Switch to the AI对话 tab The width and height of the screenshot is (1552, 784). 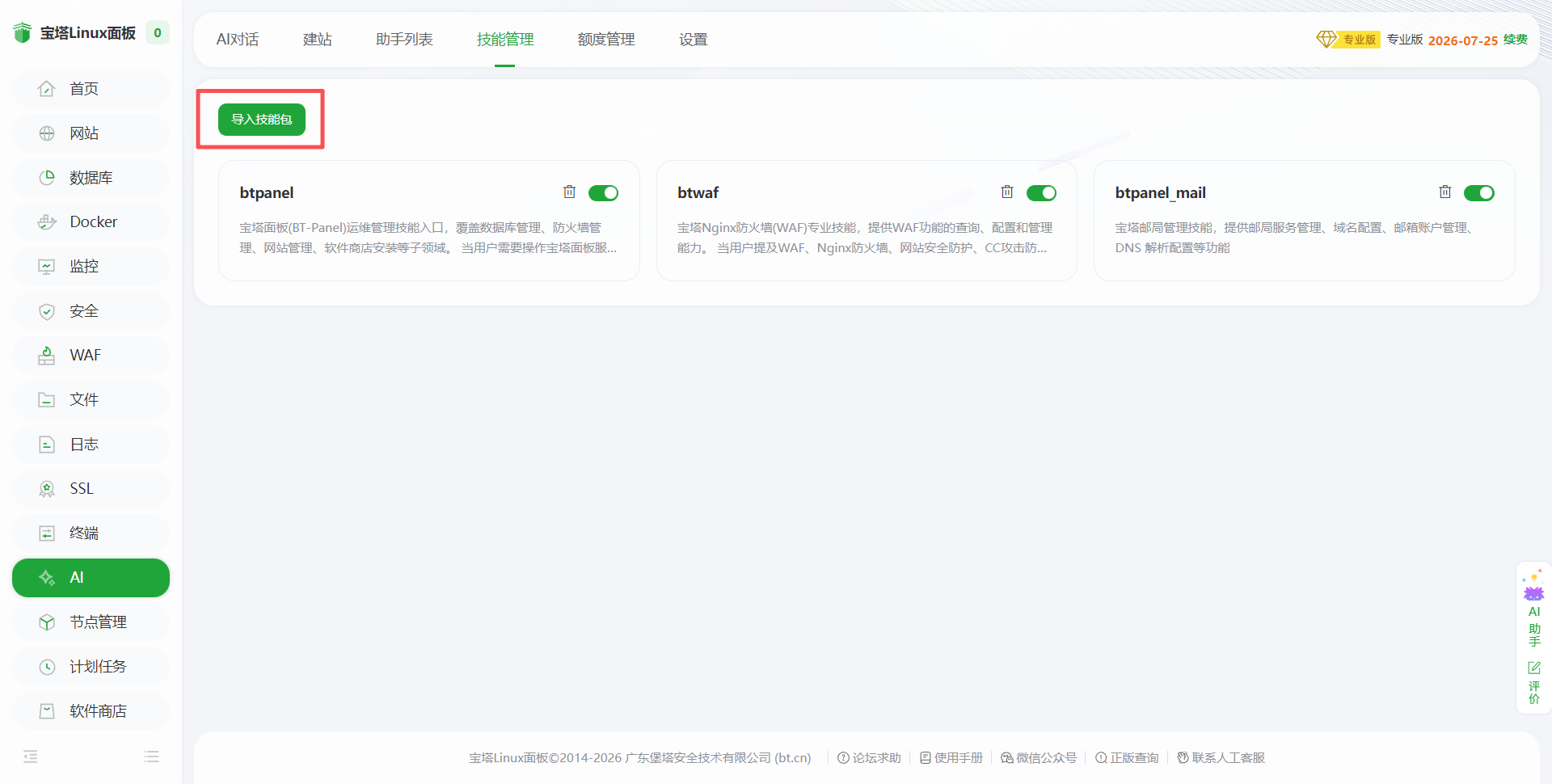(238, 40)
